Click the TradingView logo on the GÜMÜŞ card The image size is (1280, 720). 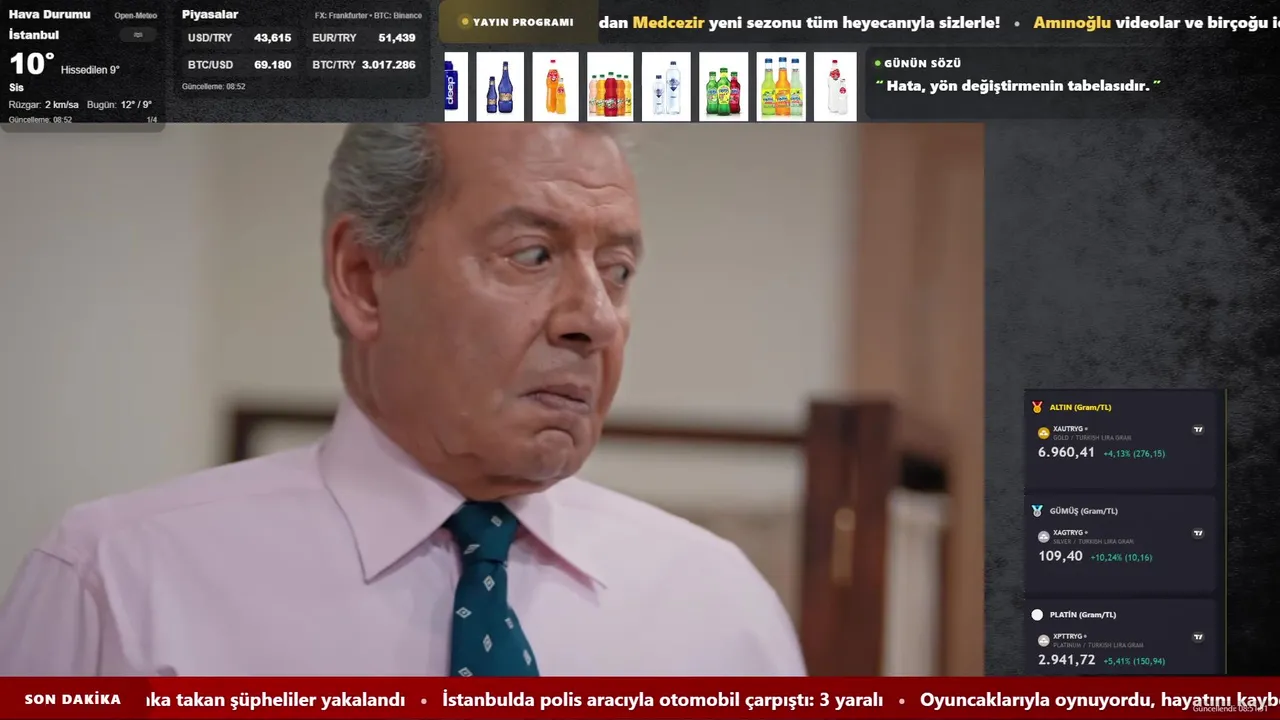click(1198, 533)
